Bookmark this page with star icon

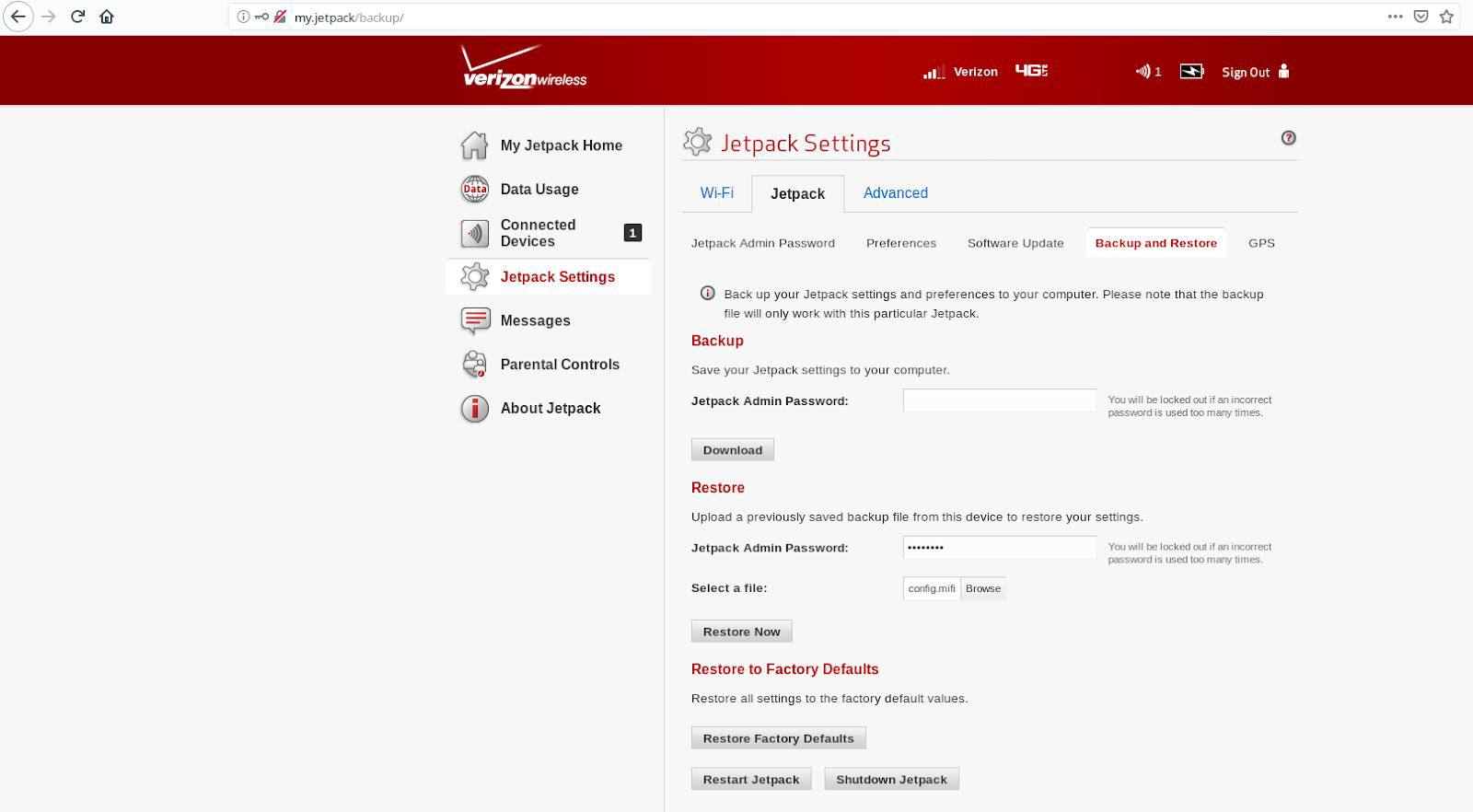pos(1446,17)
